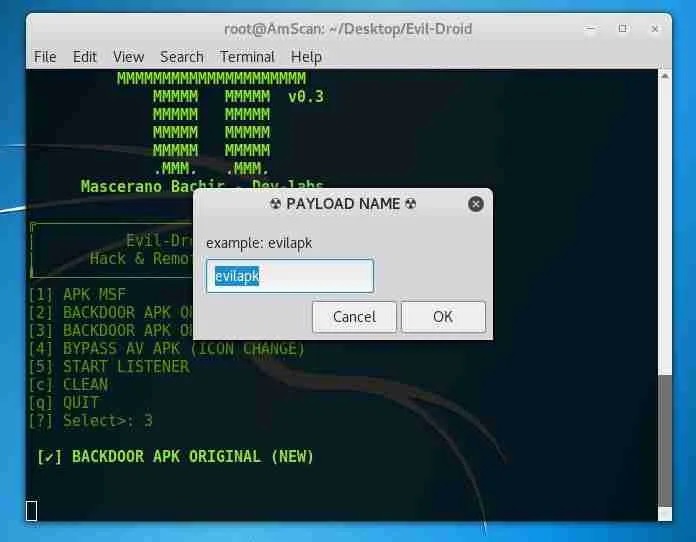Screen dimensions: 696x542
Task: Click the scrollbar up arrow
Action: (x=664, y=76)
